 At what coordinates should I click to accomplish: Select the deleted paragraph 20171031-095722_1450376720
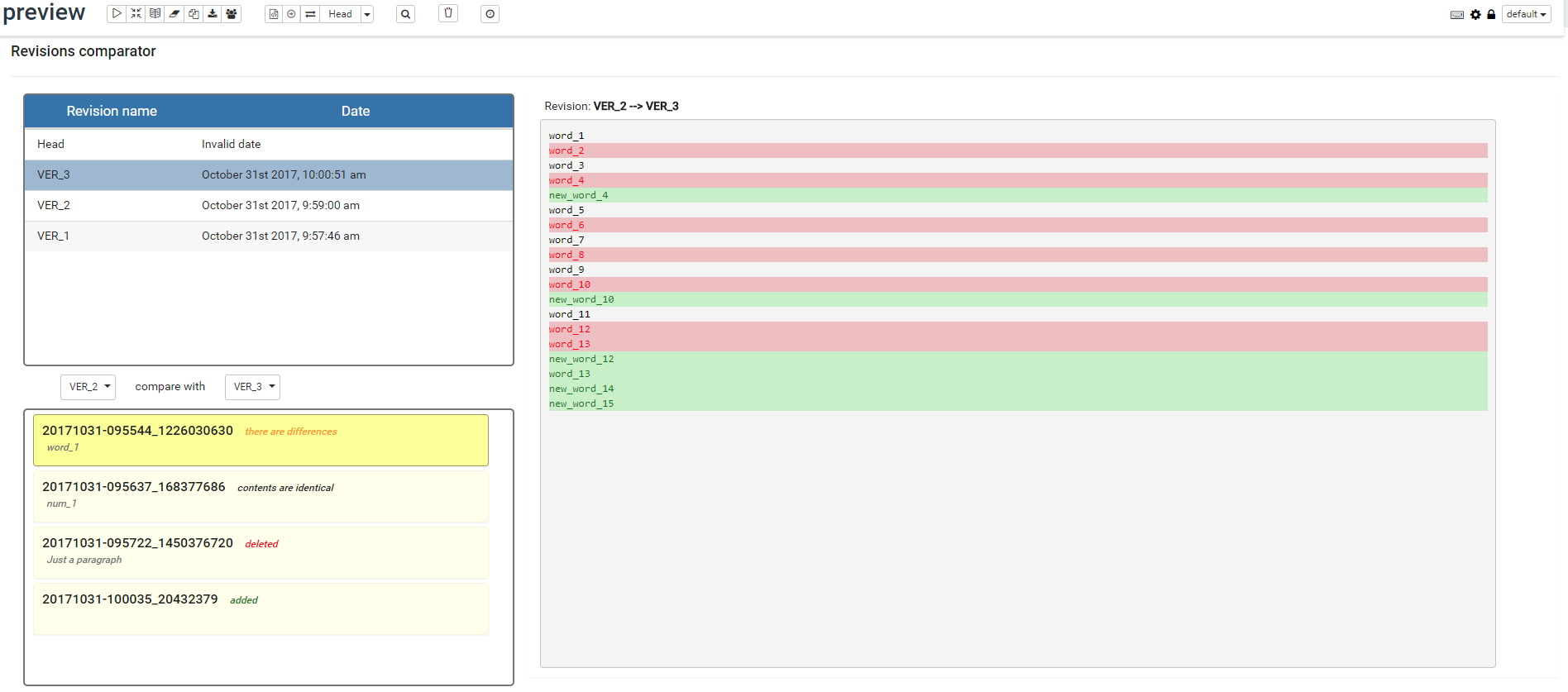261,551
